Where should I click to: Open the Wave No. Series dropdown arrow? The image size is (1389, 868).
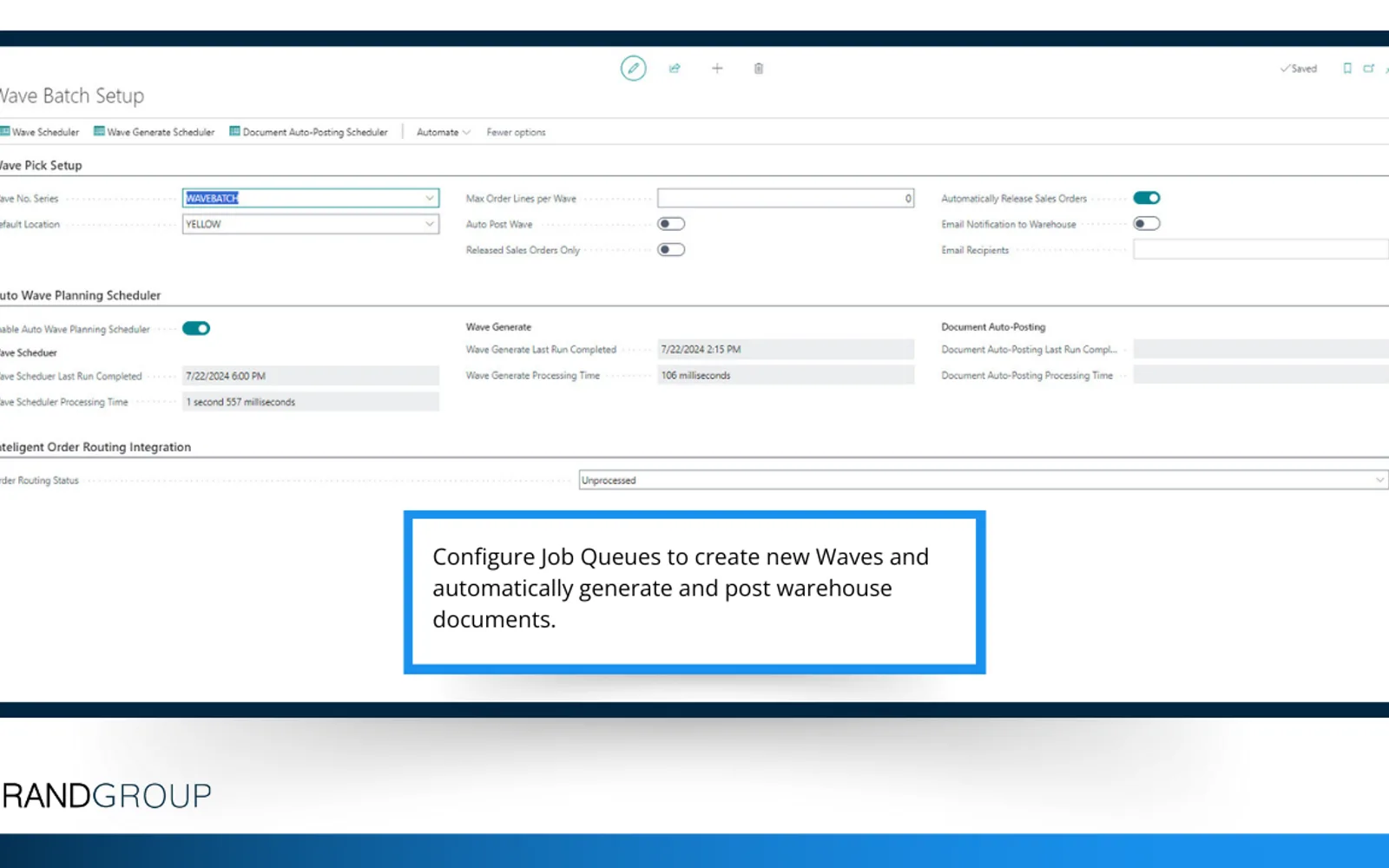[x=429, y=198]
